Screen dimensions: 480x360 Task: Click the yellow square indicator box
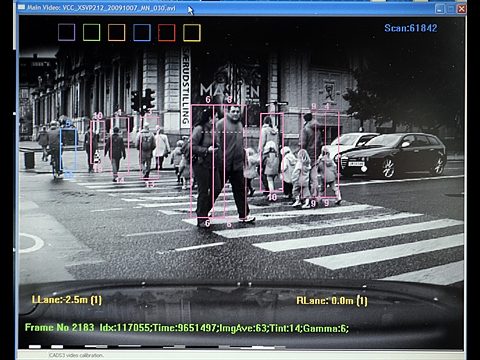tap(192, 33)
